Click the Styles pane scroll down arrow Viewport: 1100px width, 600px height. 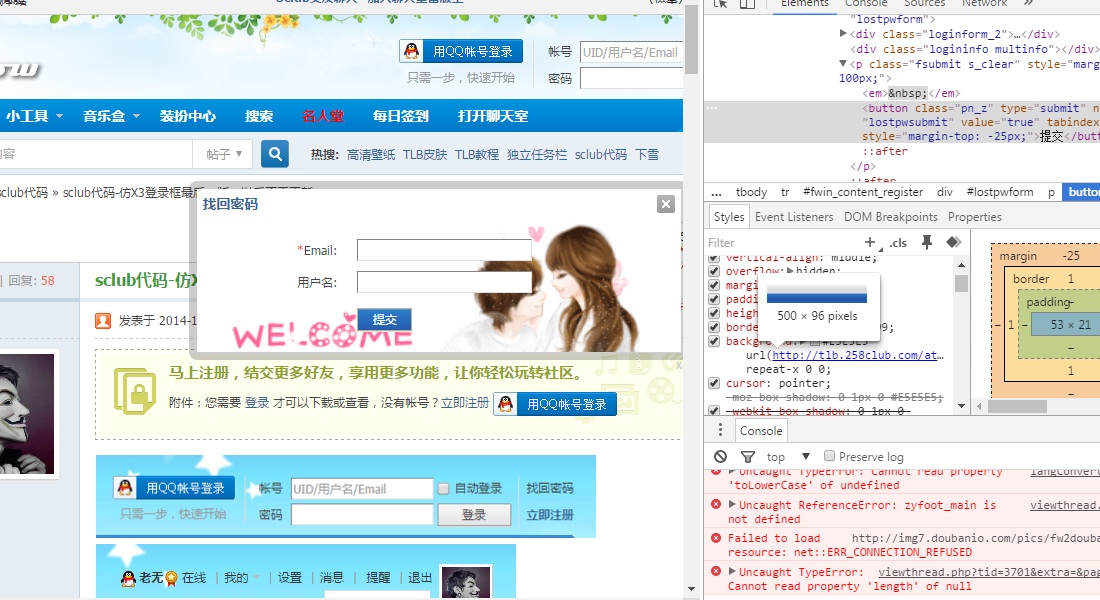pyautogui.click(x=961, y=406)
